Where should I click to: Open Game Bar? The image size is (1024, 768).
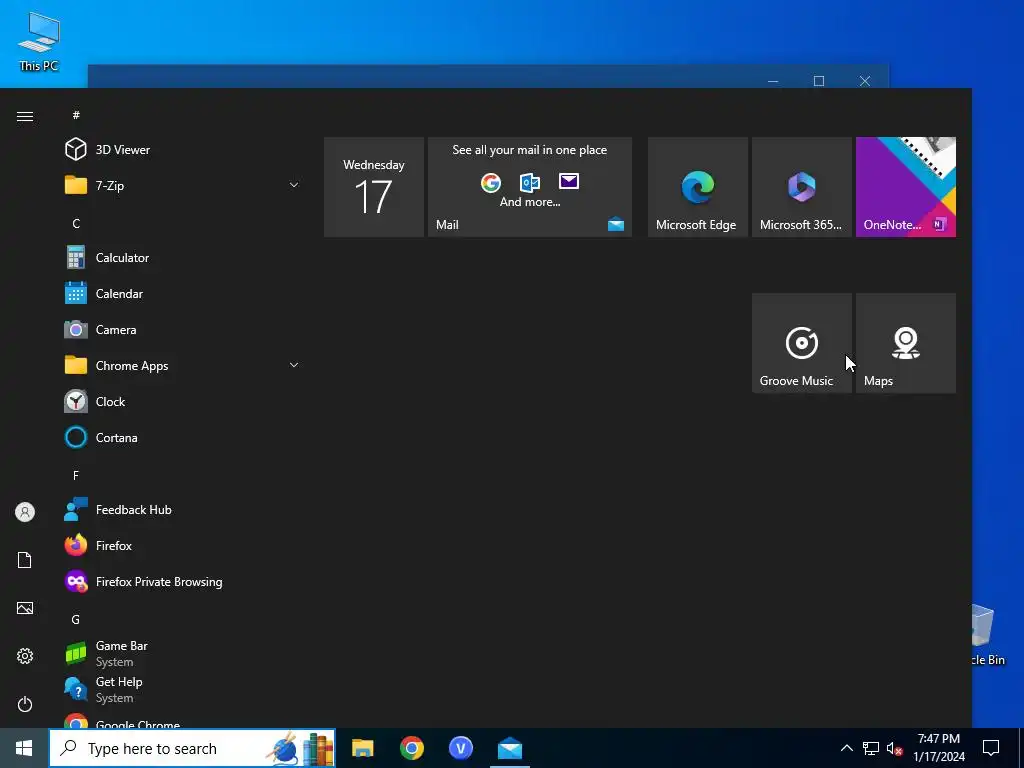(x=183, y=653)
